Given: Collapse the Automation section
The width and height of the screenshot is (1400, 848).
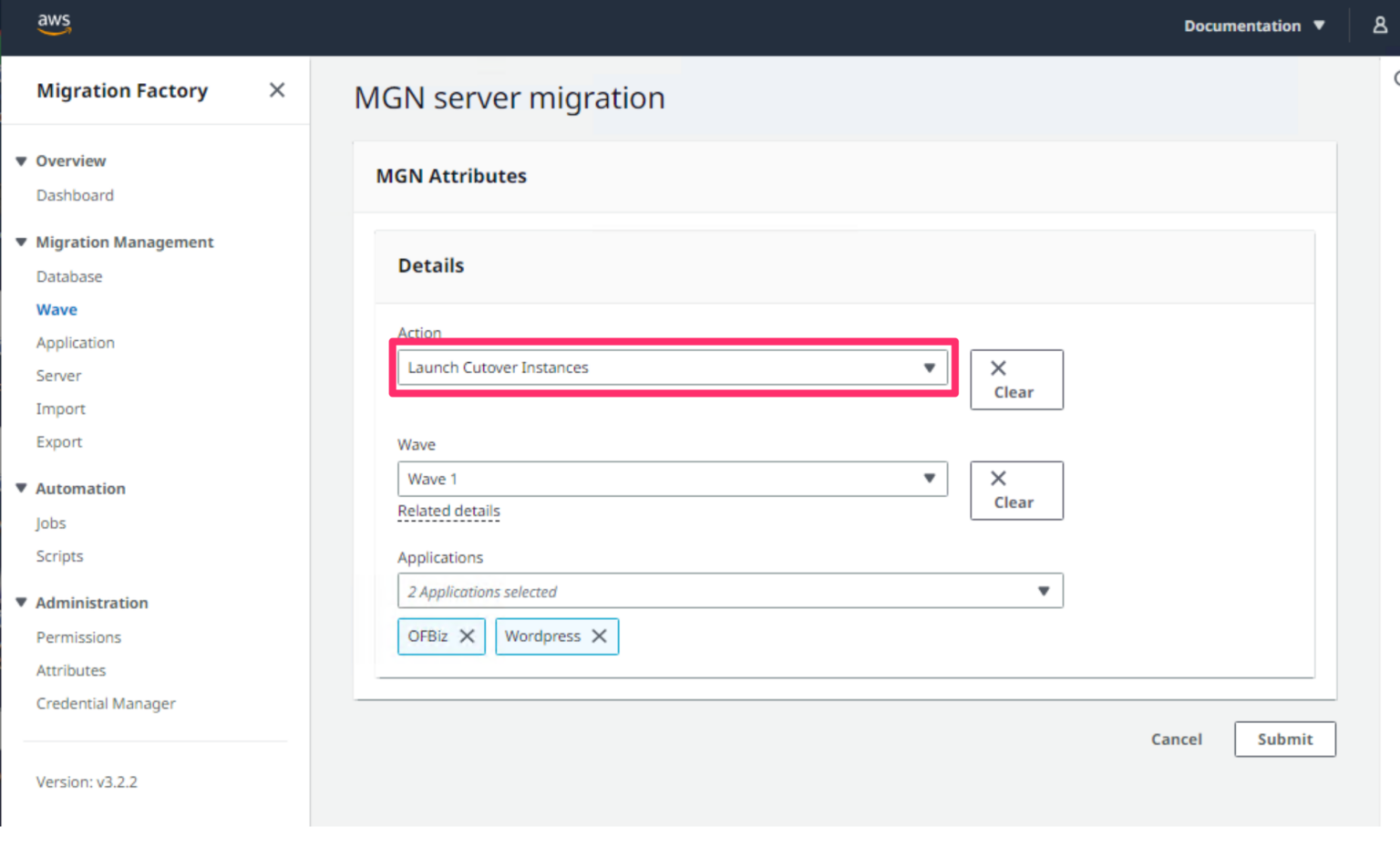Looking at the screenshot, I should click(21, 489).
